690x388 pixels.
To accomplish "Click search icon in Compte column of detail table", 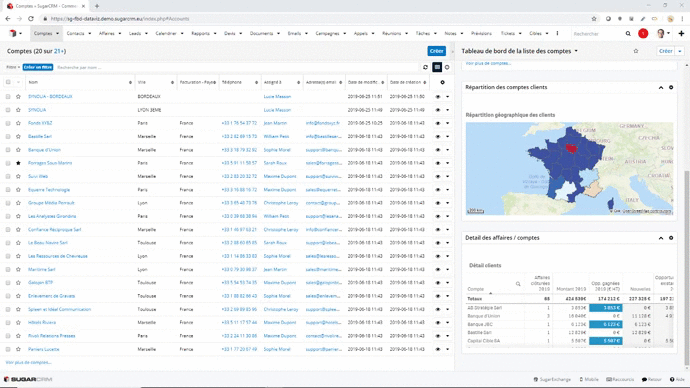I will tap(518, 284).
